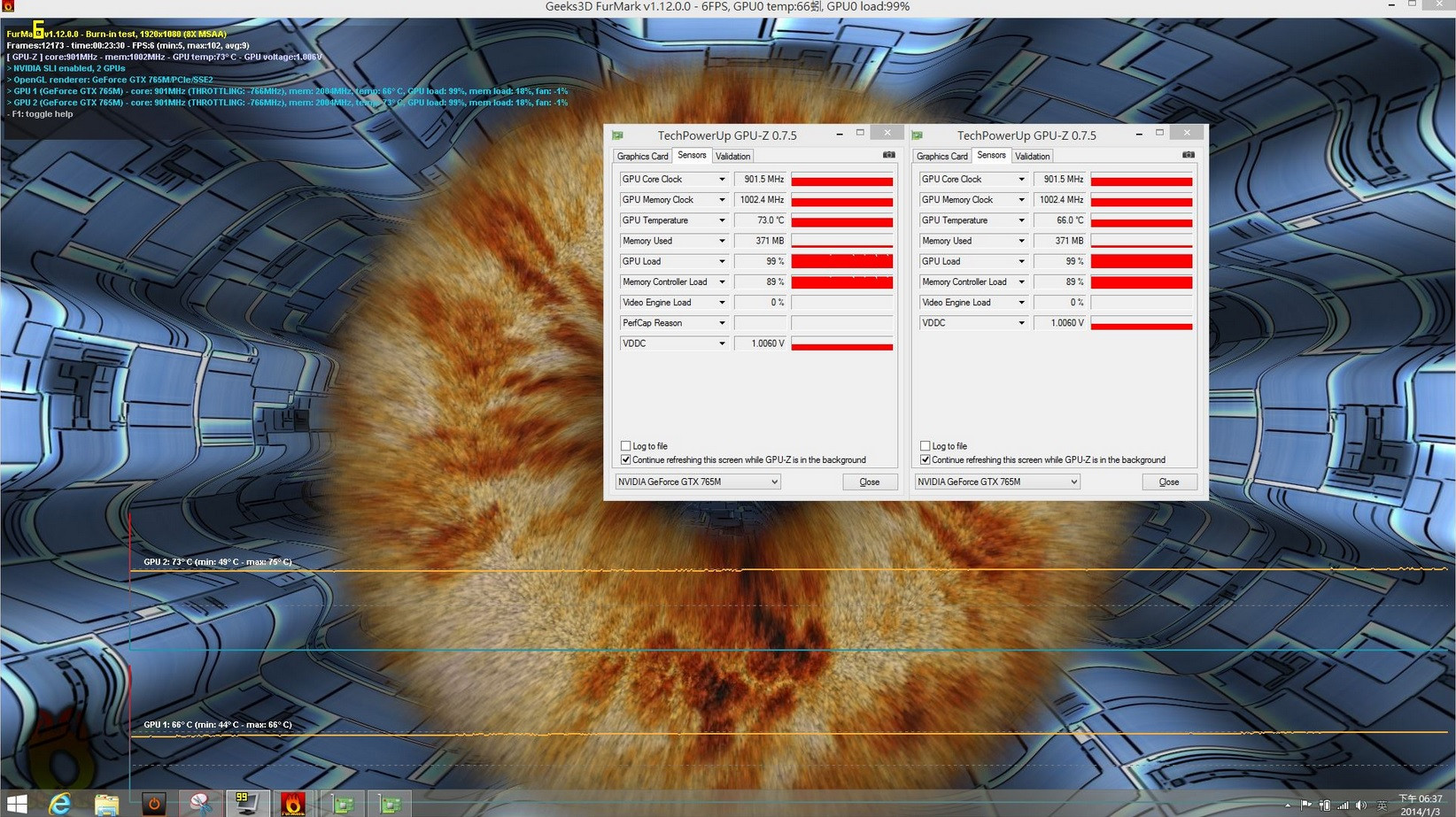Viewport: 1456px width, 817px height.
Task: Click the VDDC red graph in the 66.0 °C window
Action: click(x=1142, y=323)
